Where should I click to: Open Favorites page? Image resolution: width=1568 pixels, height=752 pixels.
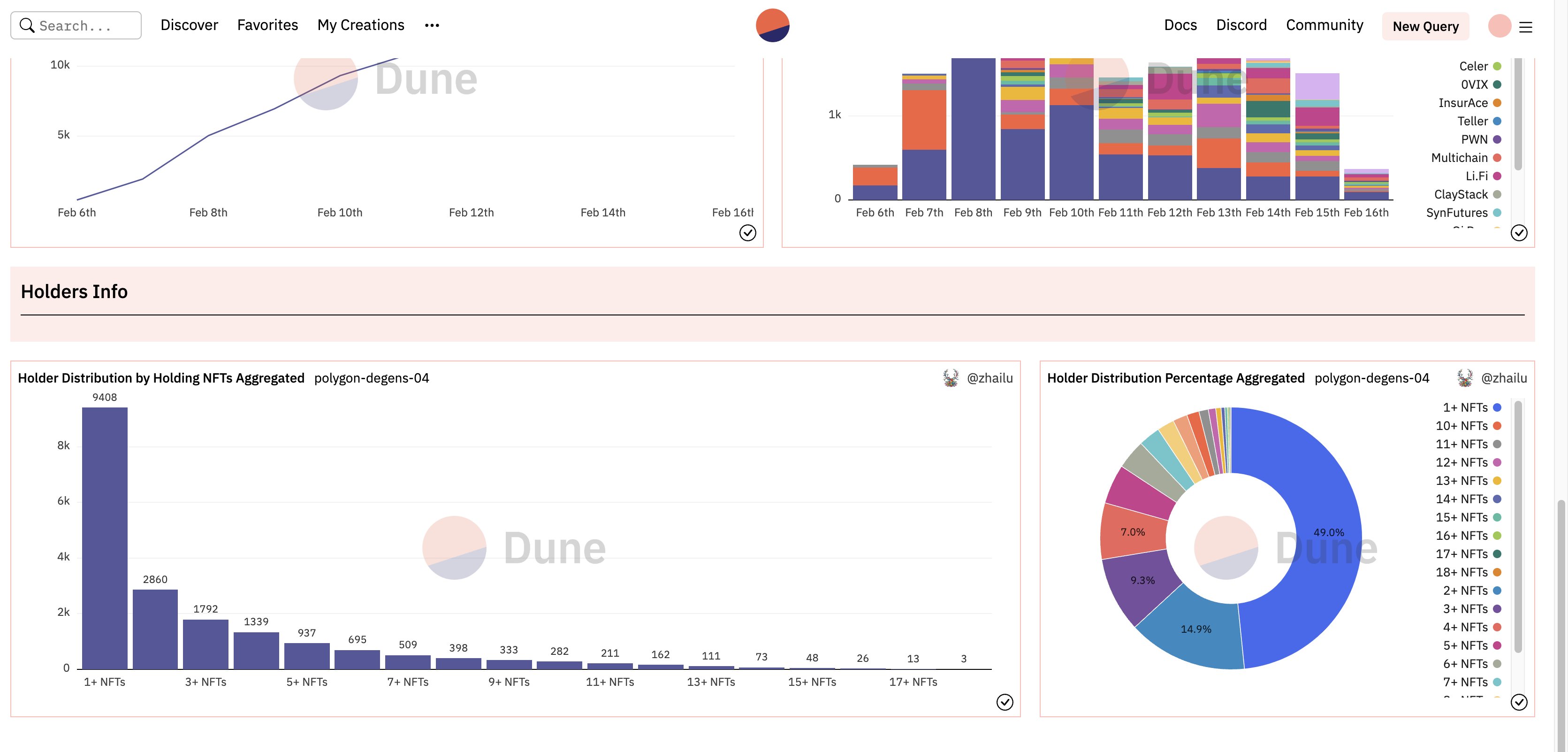click(x=267, y=25)
